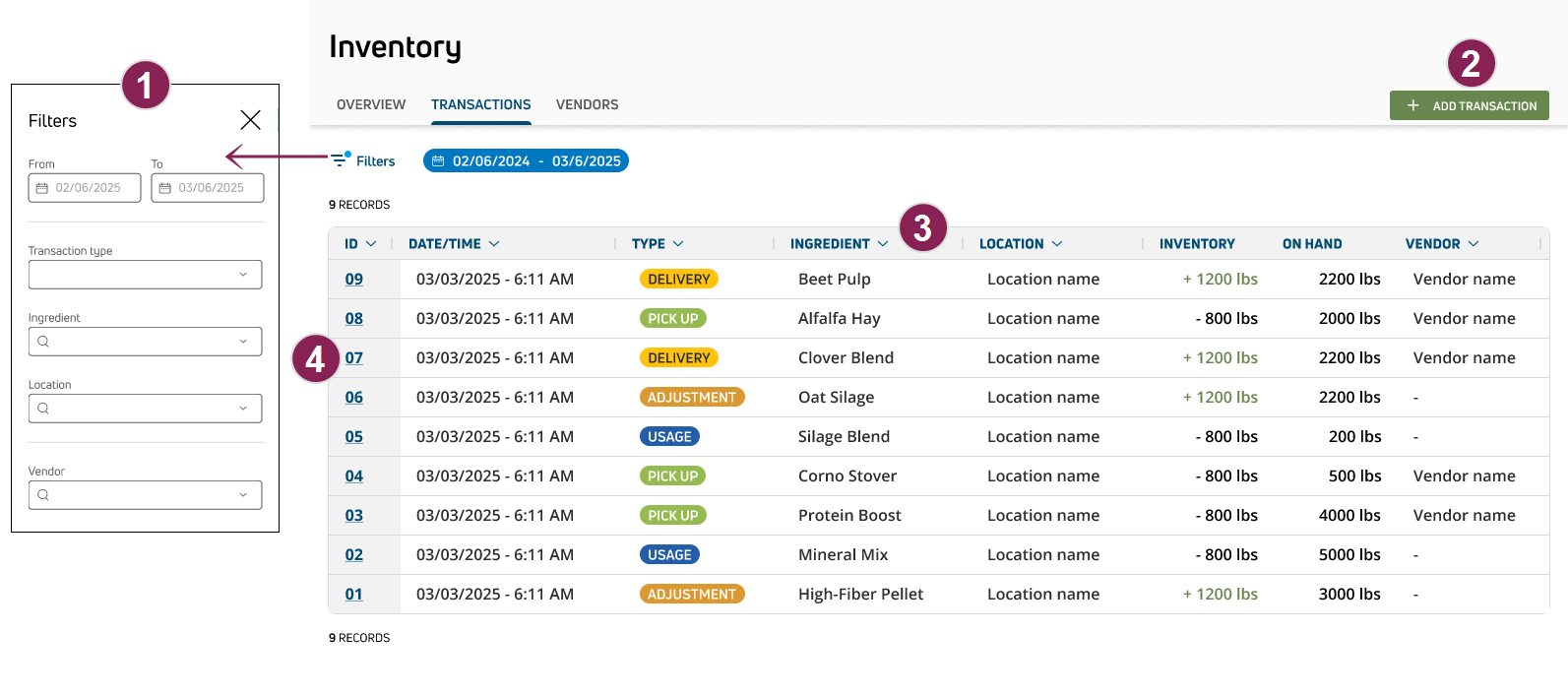Click the On Hand column header
This screenshot has height=697, width=1568.
click(x=1312, y=244)
